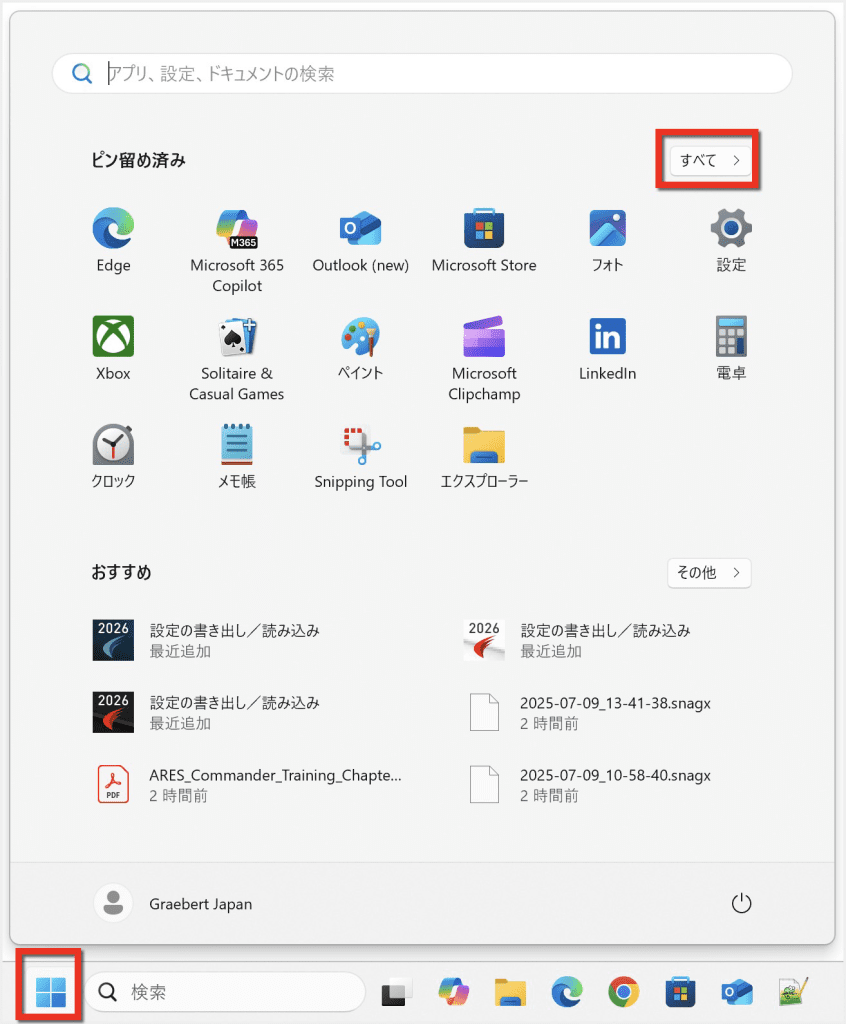Launch Outlook from the taskbar
Viewport: 846px width, 1024px height.
737,992
